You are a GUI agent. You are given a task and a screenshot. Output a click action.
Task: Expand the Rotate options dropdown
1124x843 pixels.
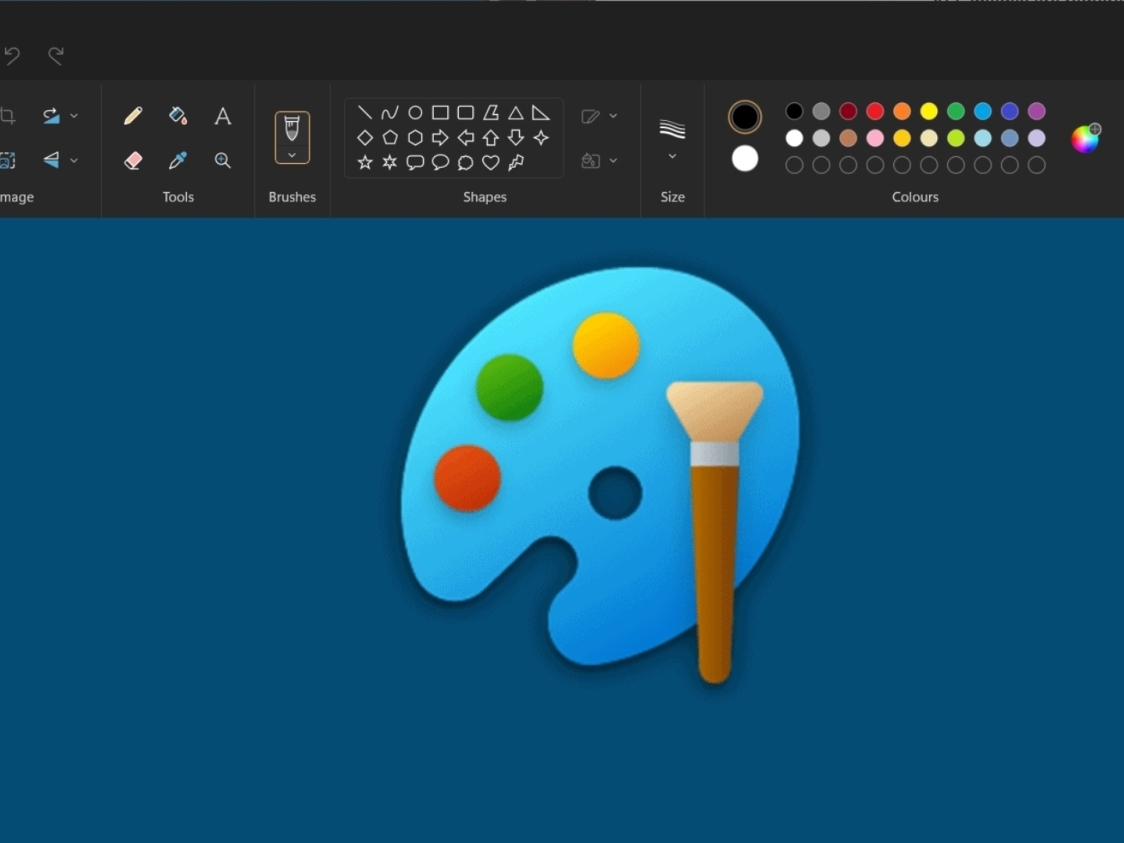(x=74, y=116)
